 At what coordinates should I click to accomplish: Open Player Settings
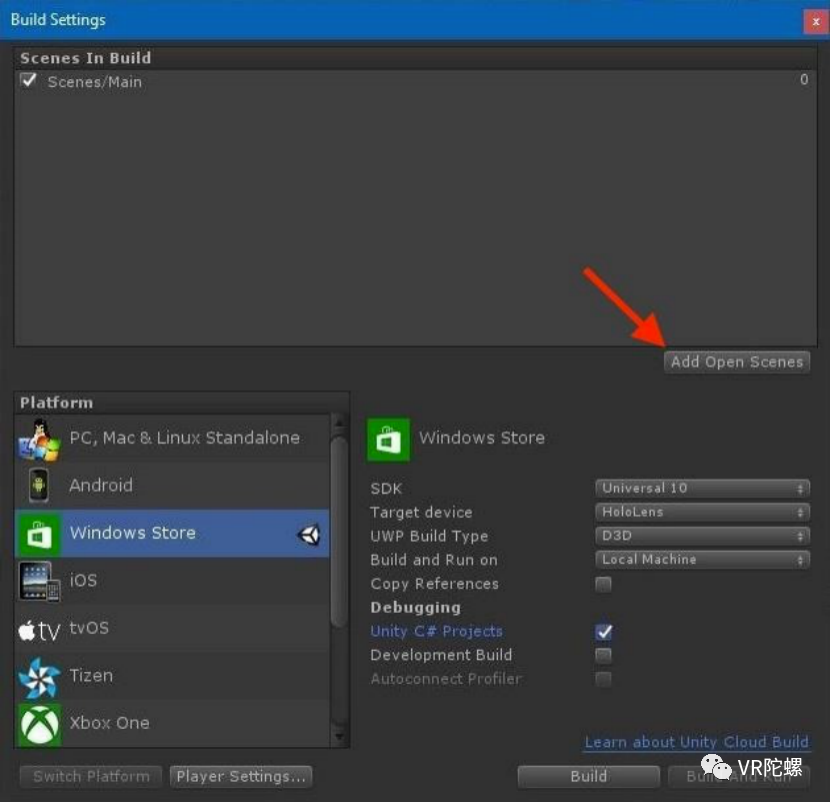pos(241,777)
